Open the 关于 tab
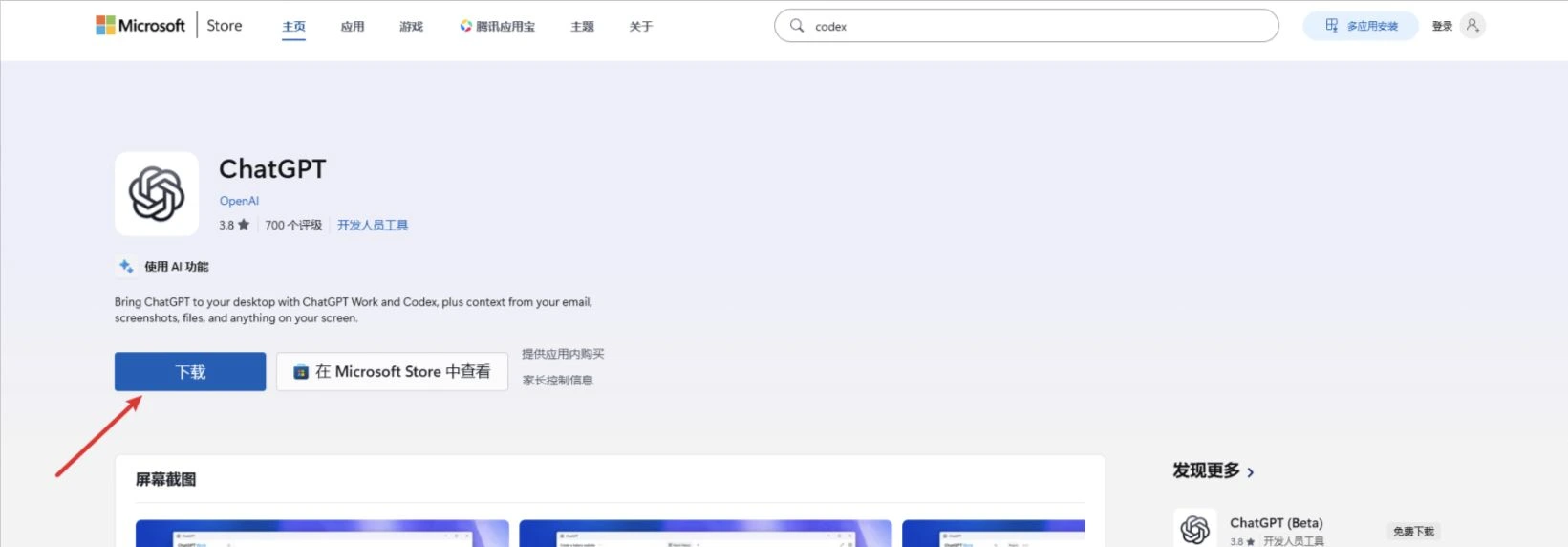The height and width of the screenshot is (547, 1568). tap(640, 27)
